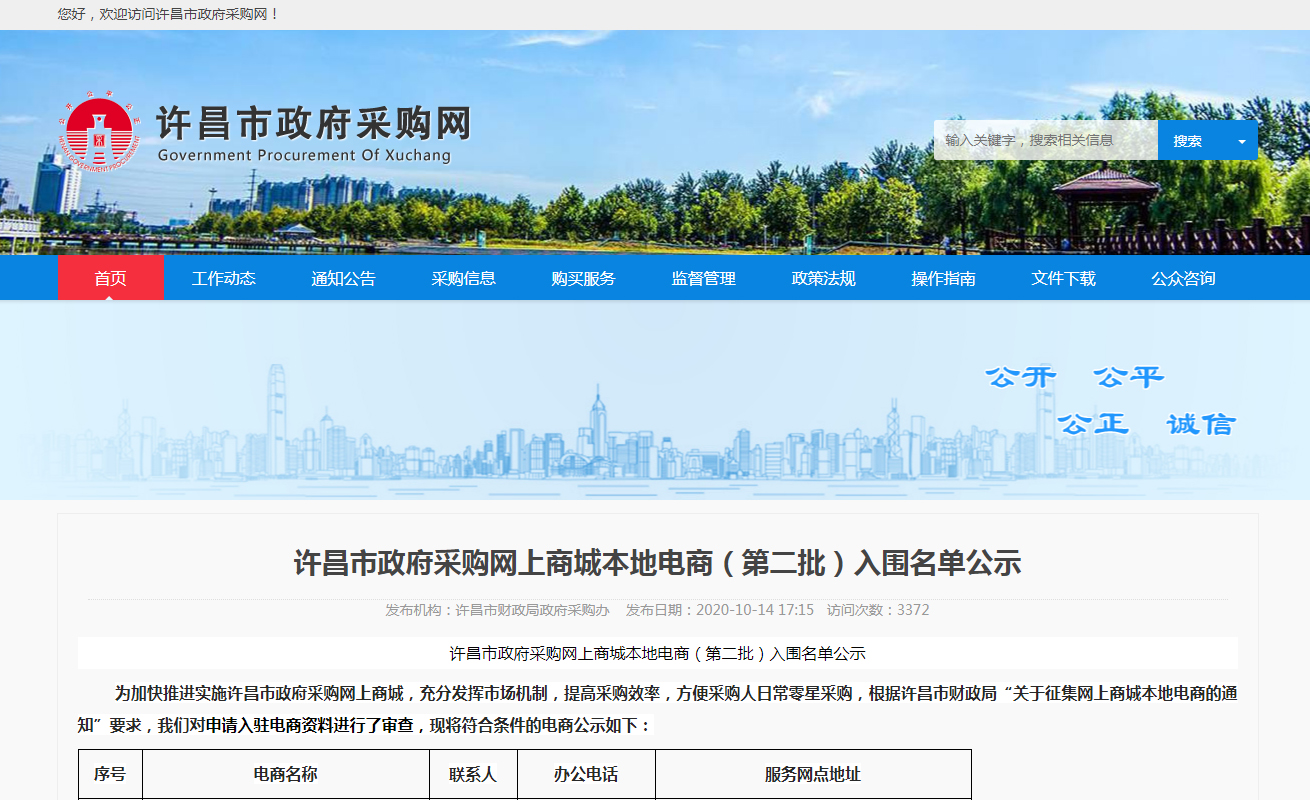Click 发布机构：许昌市财政局政府采购办 text
This screenshot has width=1310, height=800.
click(497, 610)
